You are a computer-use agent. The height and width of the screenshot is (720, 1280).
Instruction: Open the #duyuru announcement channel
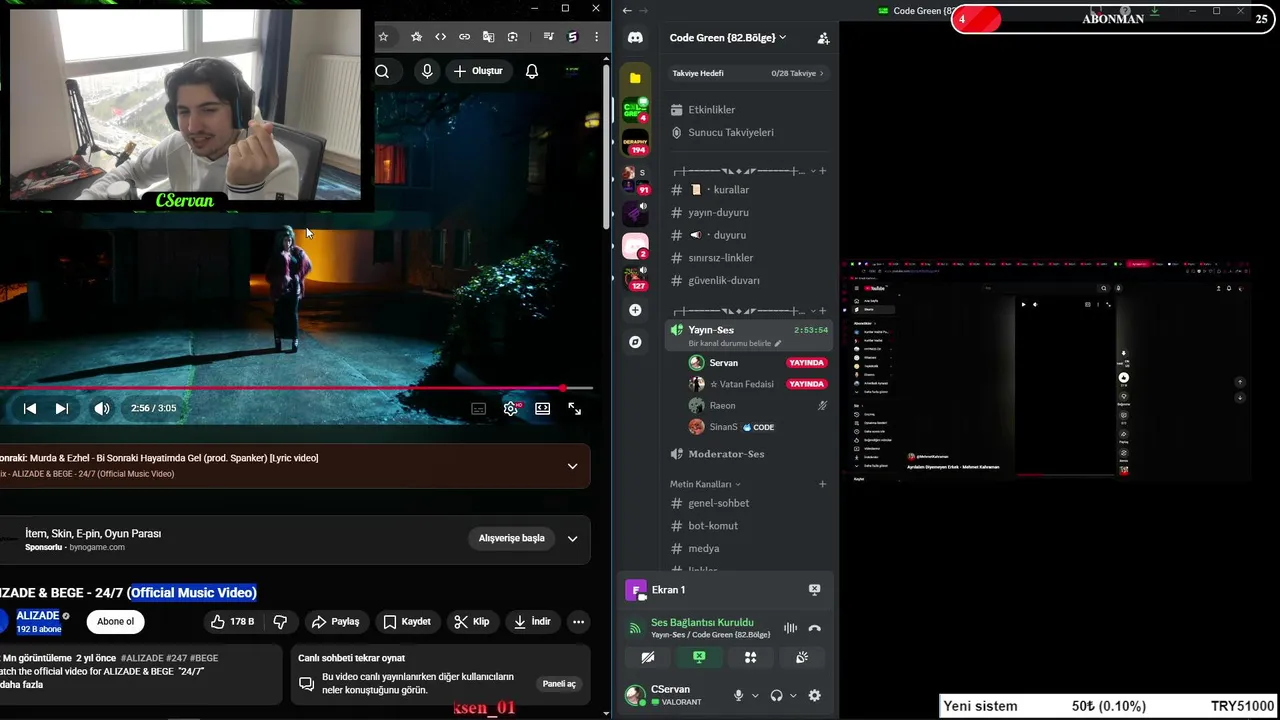coord(749,235)
